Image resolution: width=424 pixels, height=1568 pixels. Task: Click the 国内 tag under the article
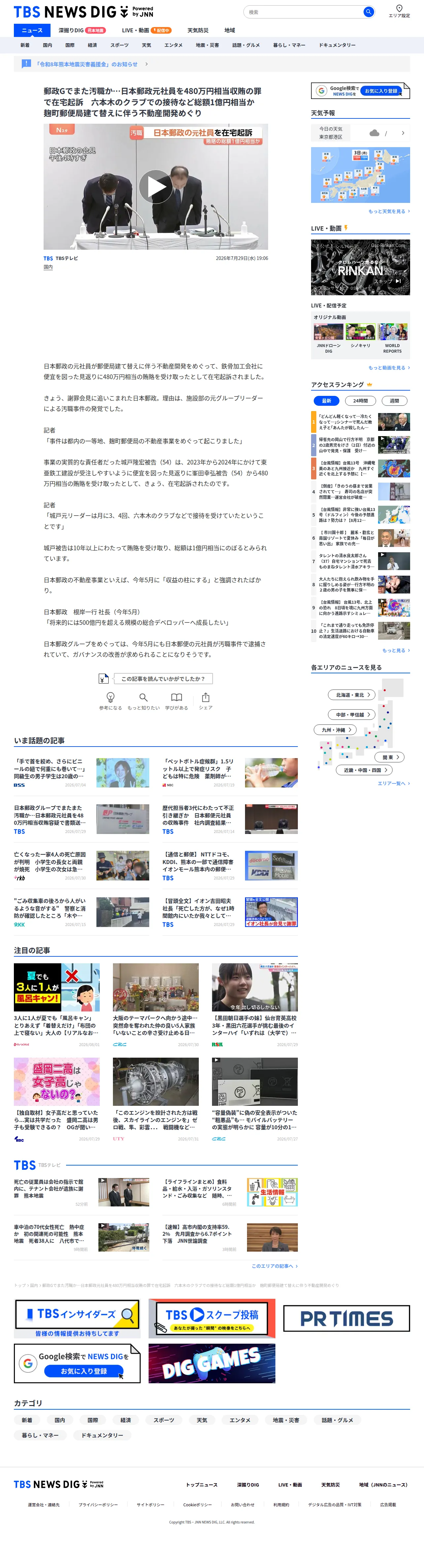click(x=48, y=267)
